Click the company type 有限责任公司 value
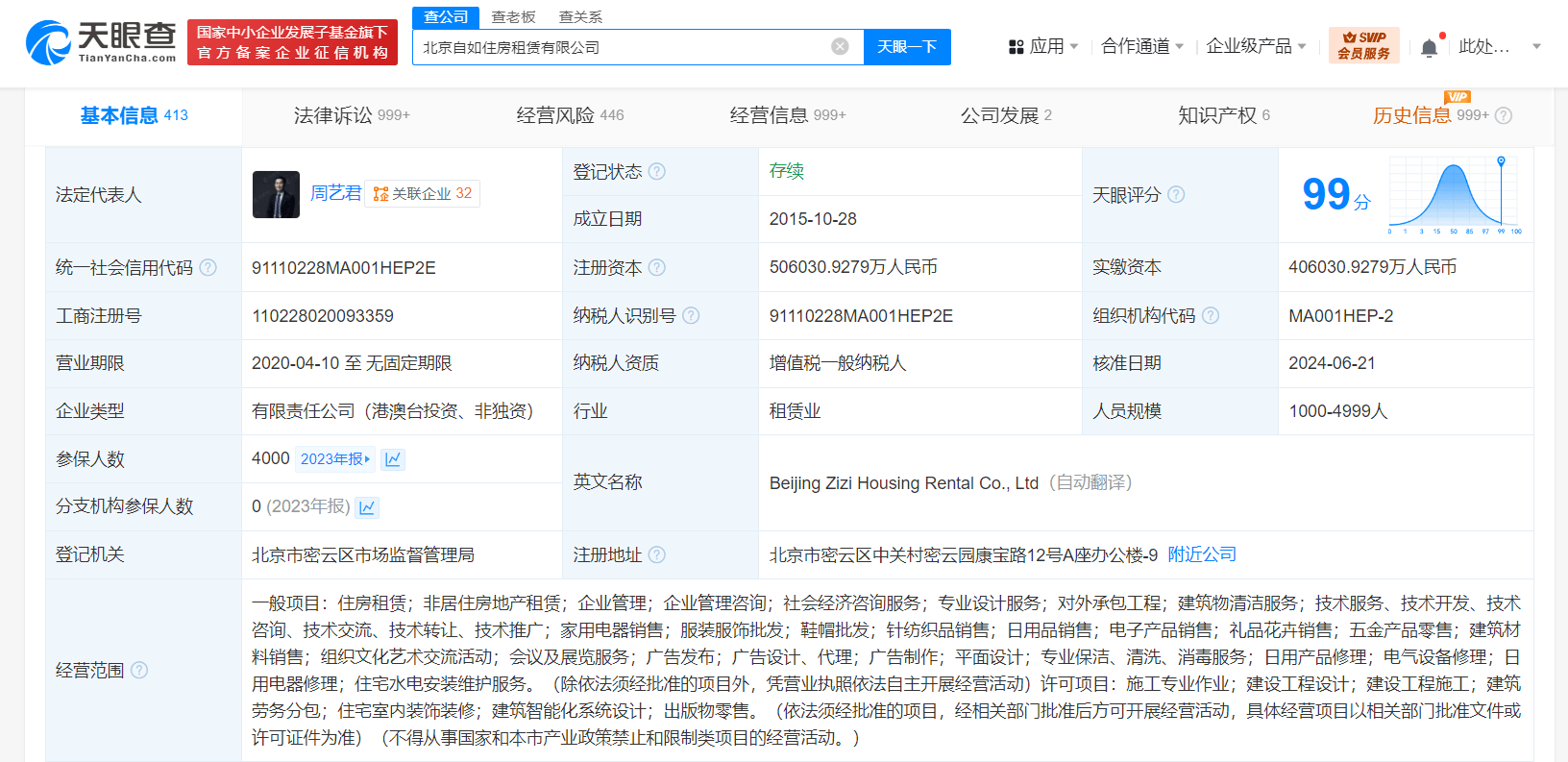This screenshot has width=1568, height=762. (393, 411)
